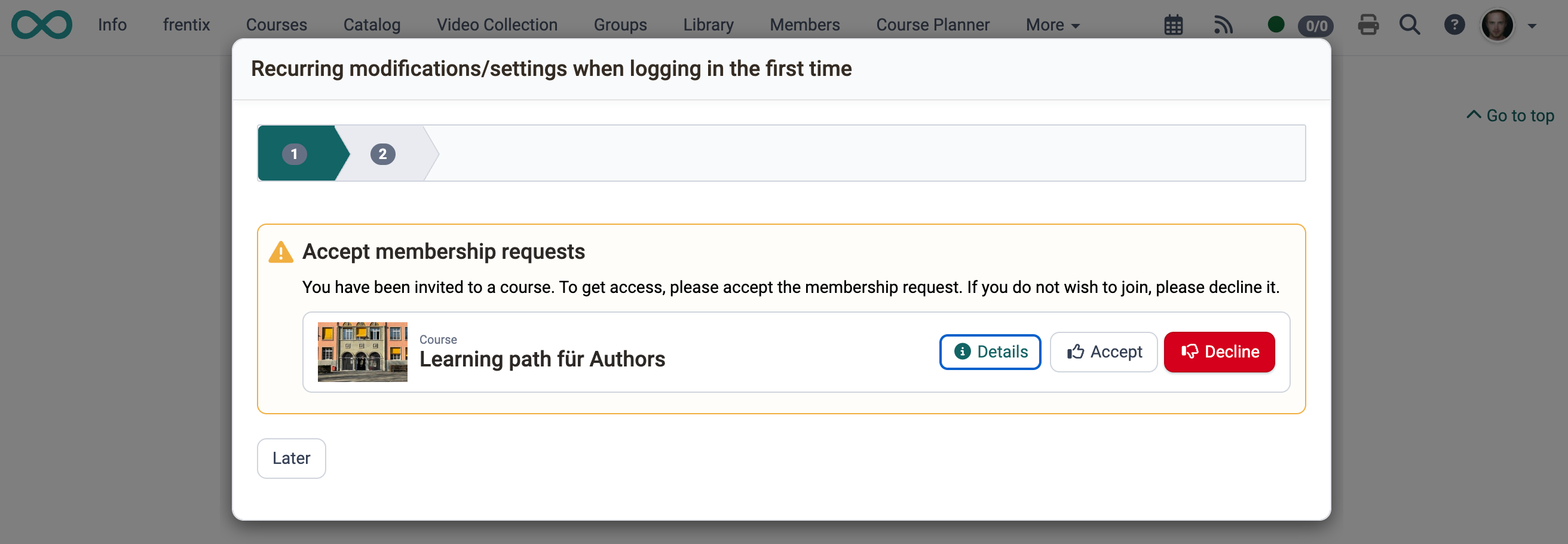Go to Courses
Image resolution: width=1568 pixels, height=544 pixels.
click(x=276, y=25)
